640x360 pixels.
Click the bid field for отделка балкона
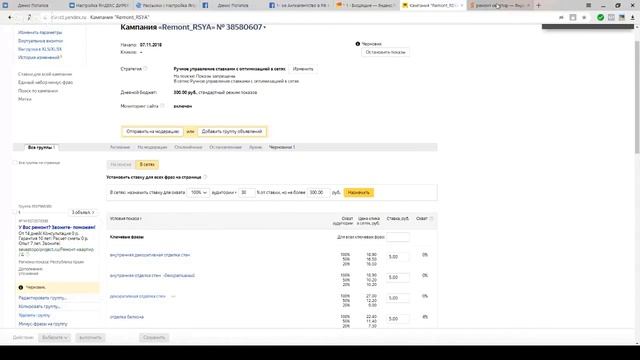click(398, 319)
